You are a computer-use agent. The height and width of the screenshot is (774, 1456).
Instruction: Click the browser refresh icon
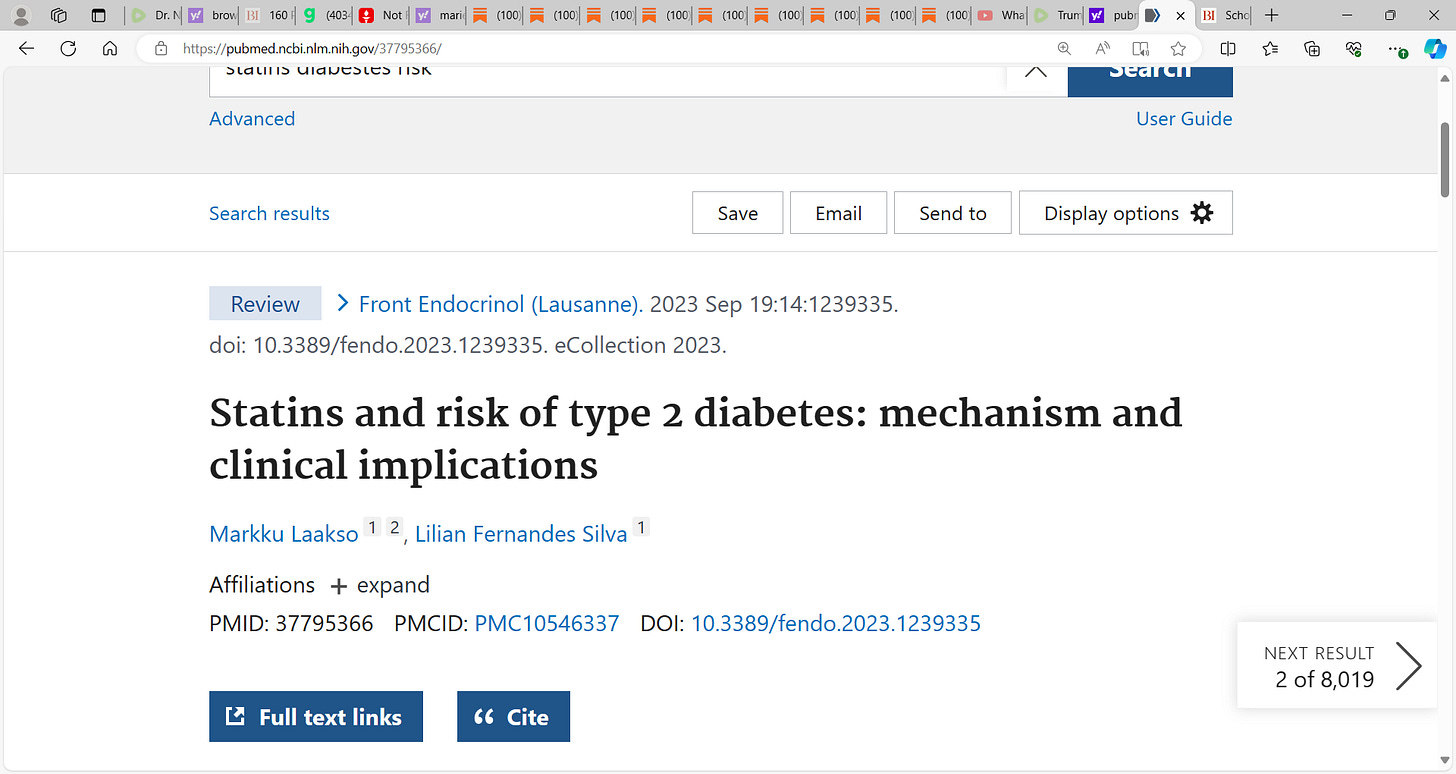pos(68,48)
